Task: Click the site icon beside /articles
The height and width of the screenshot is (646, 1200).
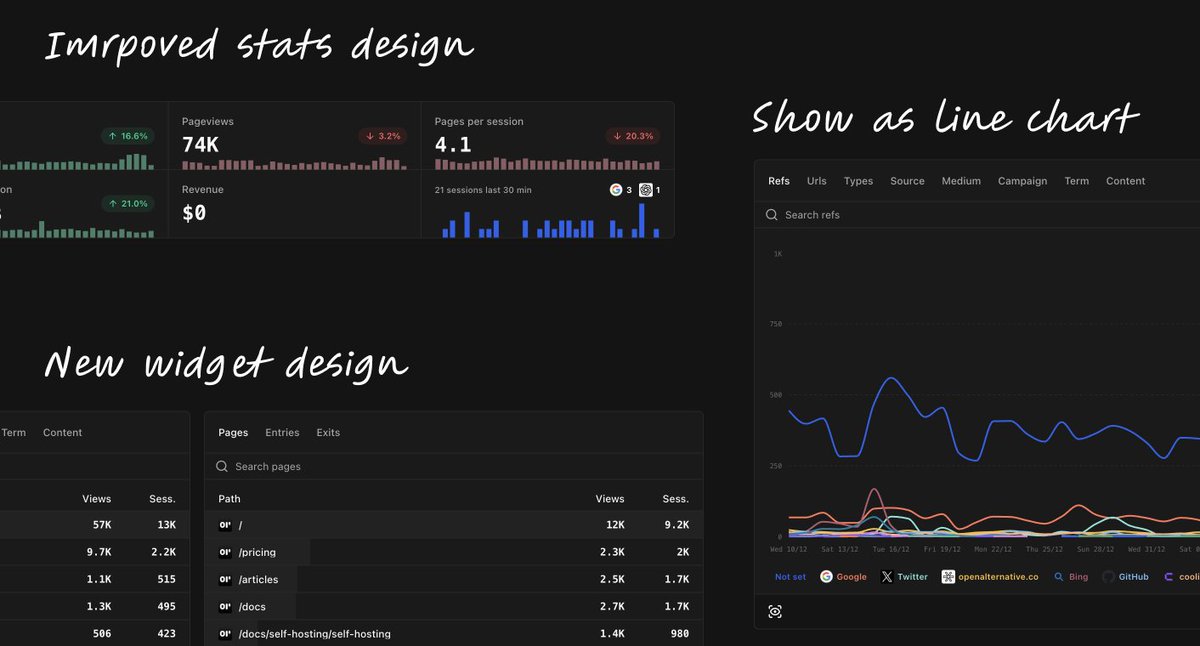Action: tap(225, 579)
